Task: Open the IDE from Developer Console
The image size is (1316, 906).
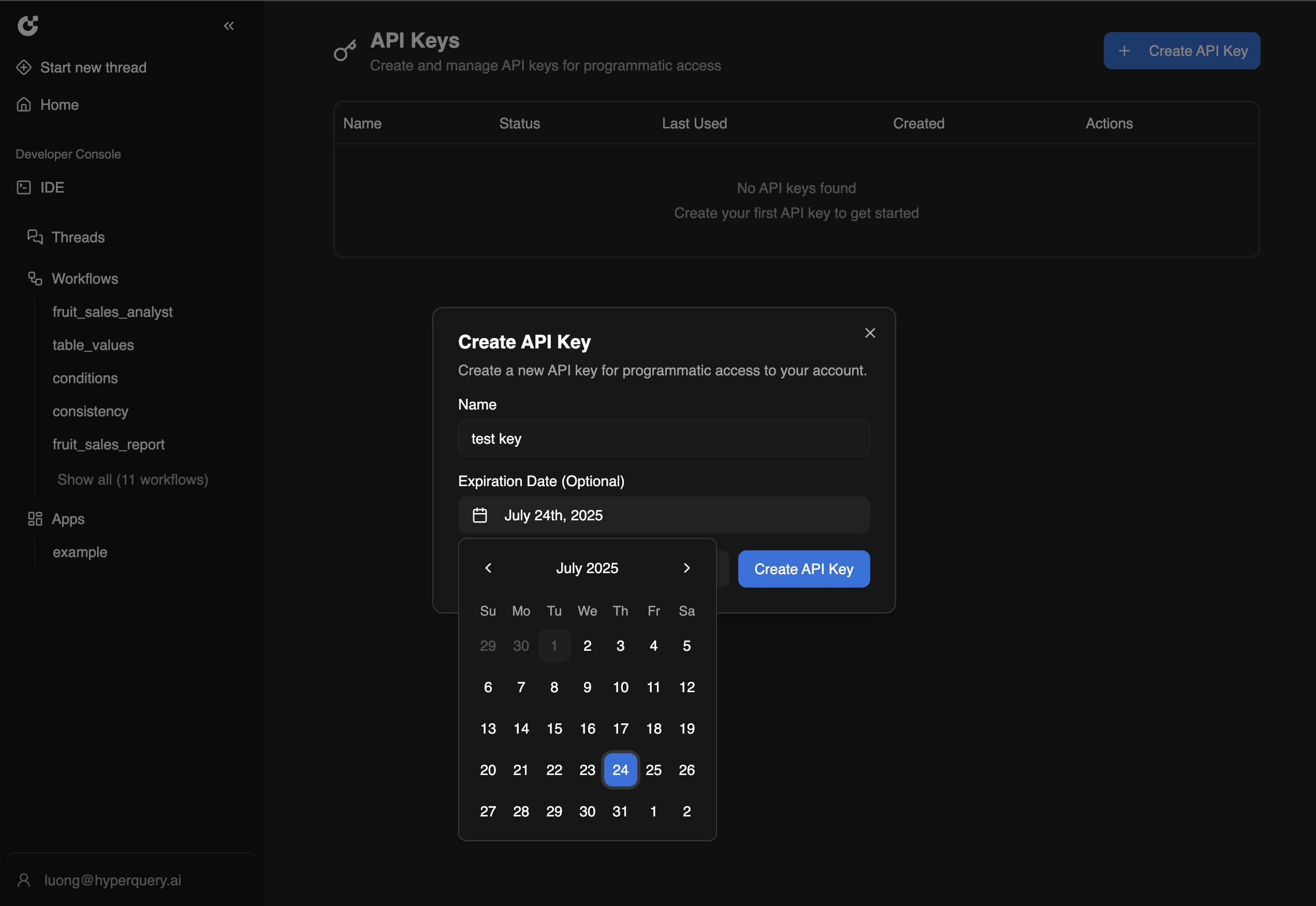Action: (x=52, y=187)
